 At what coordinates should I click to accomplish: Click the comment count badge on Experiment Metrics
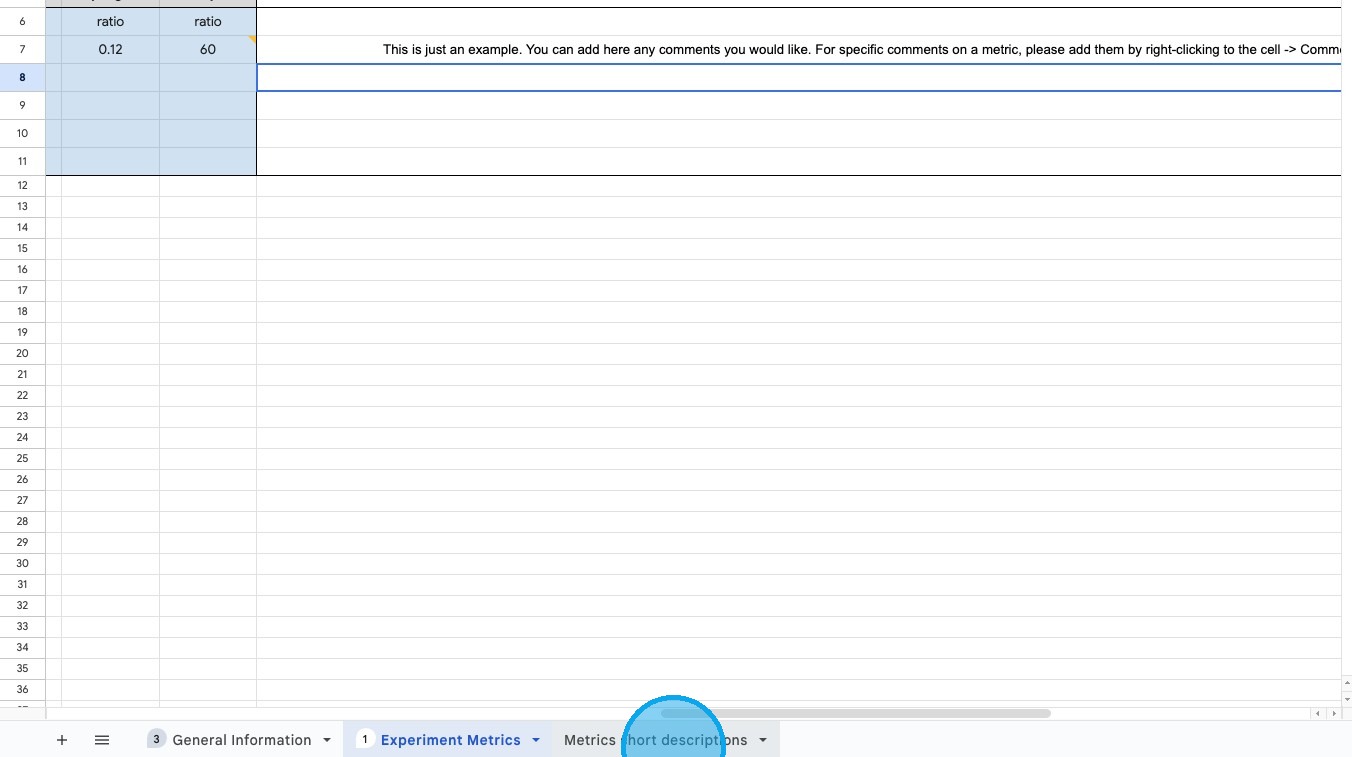pyautogui.click(x=365, y=739)
